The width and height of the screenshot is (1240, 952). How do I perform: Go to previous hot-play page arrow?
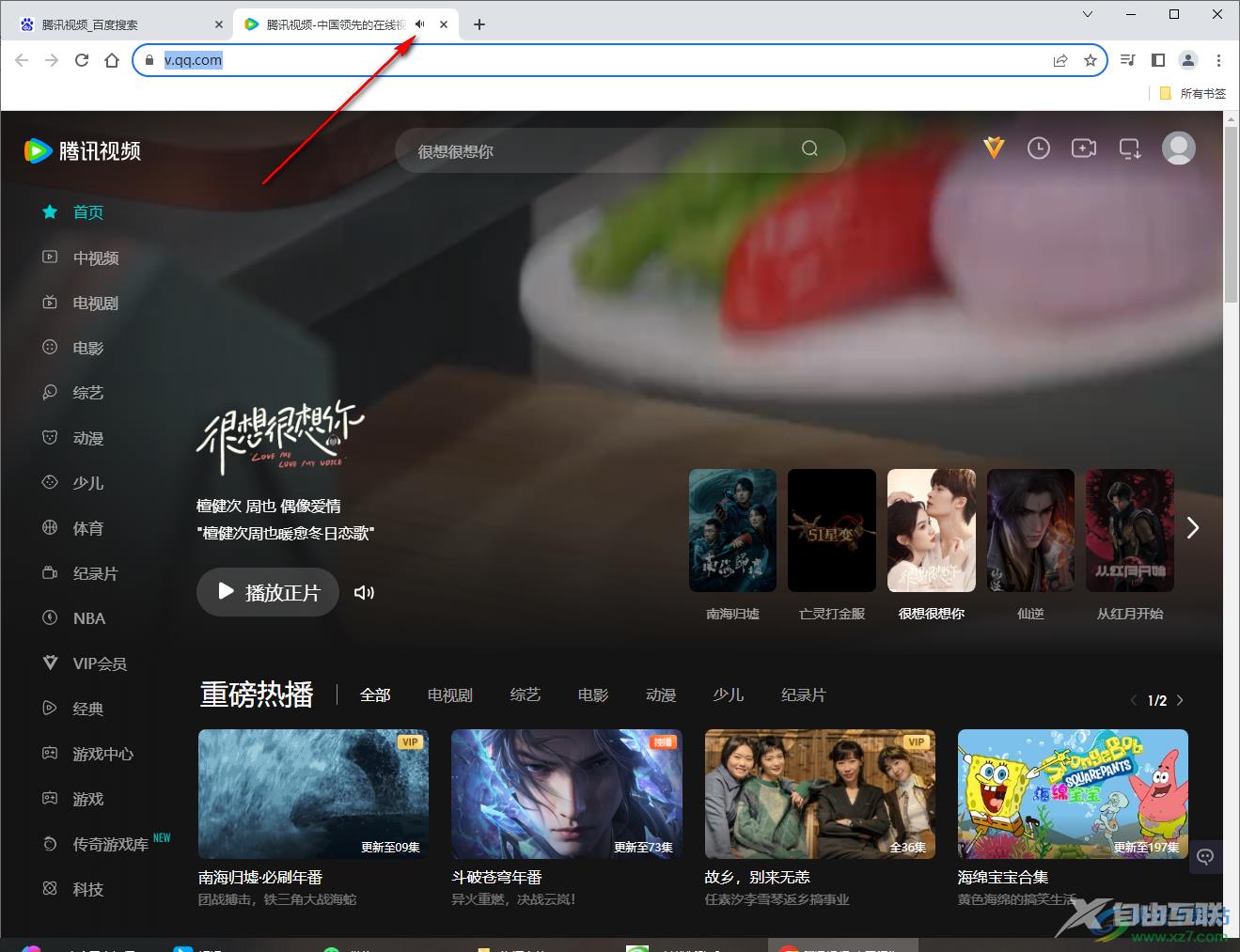tap(1134, 700)
